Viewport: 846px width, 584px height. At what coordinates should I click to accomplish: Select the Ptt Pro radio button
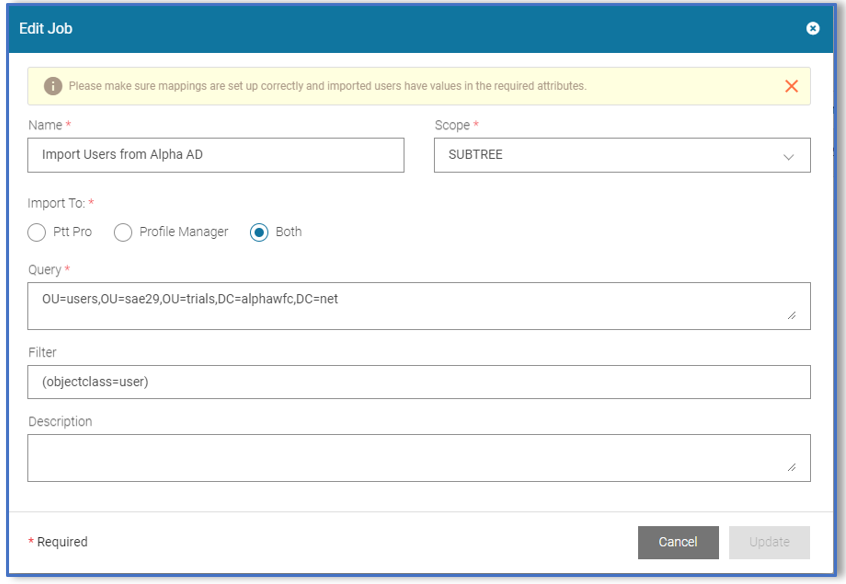pyautogui.click(x=37, y=232)
